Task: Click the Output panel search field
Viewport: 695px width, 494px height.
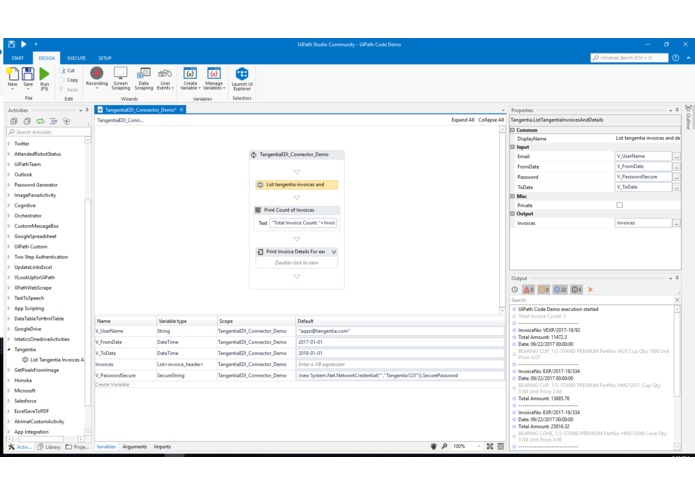Action: click(592, 300)
